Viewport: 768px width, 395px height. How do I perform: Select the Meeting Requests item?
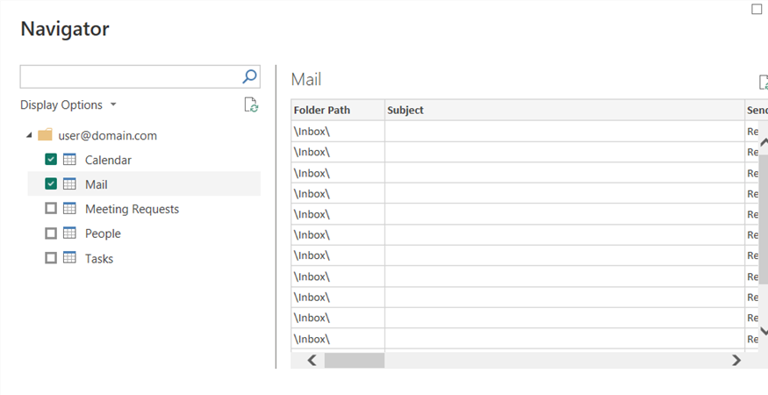coord(132,209)
